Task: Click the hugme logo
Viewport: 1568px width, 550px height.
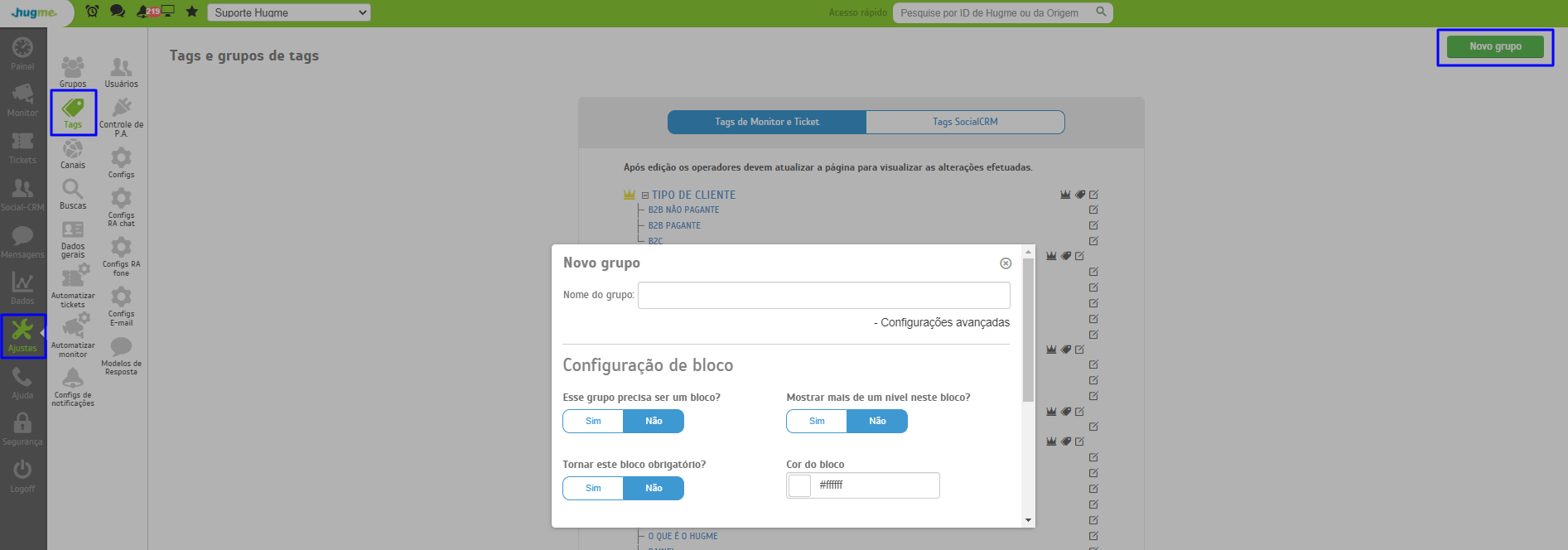Action: pos(34,12)
